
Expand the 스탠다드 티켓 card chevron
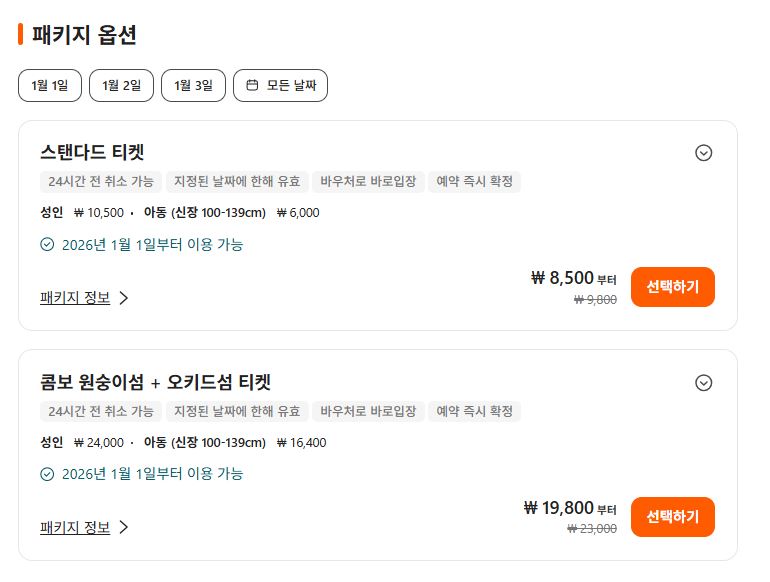click(703, 153)
